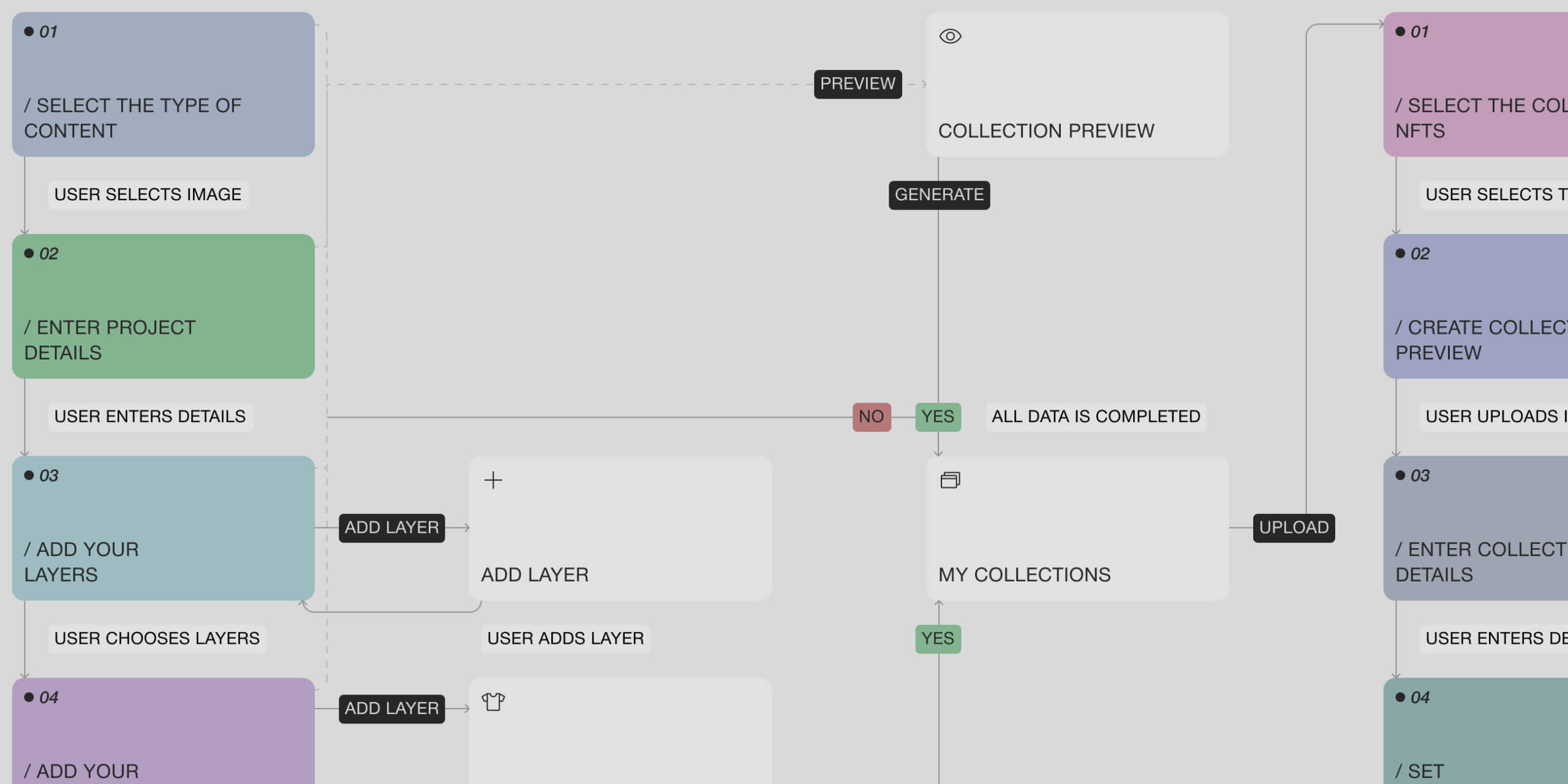Select YES to confirm all data completed
The height and width of the screenshot is (784, 1568).
(937, 416)
